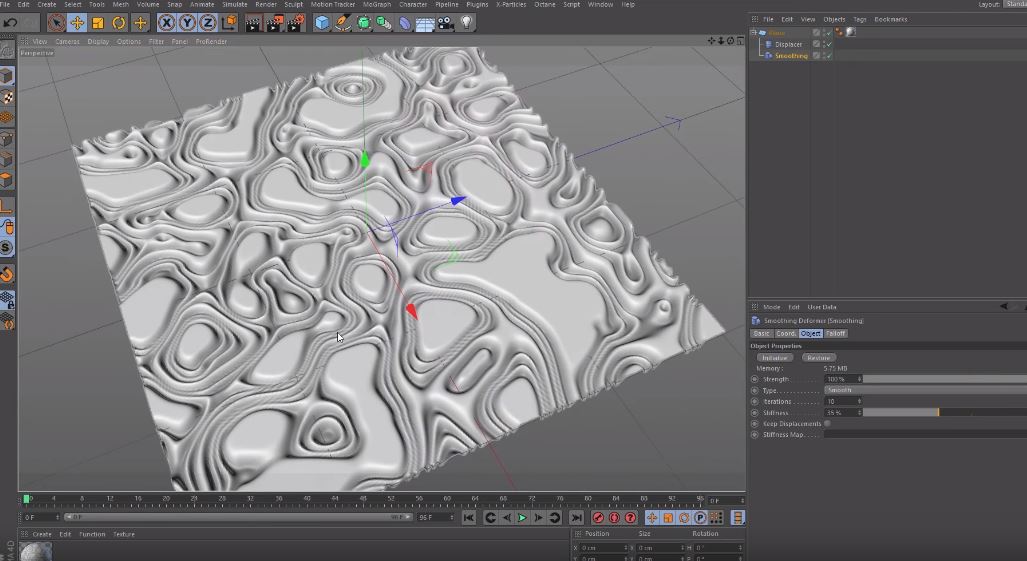Select the Move tool in top toolbar
This screenshot has width=1027, height=561.
click(77, 24)
